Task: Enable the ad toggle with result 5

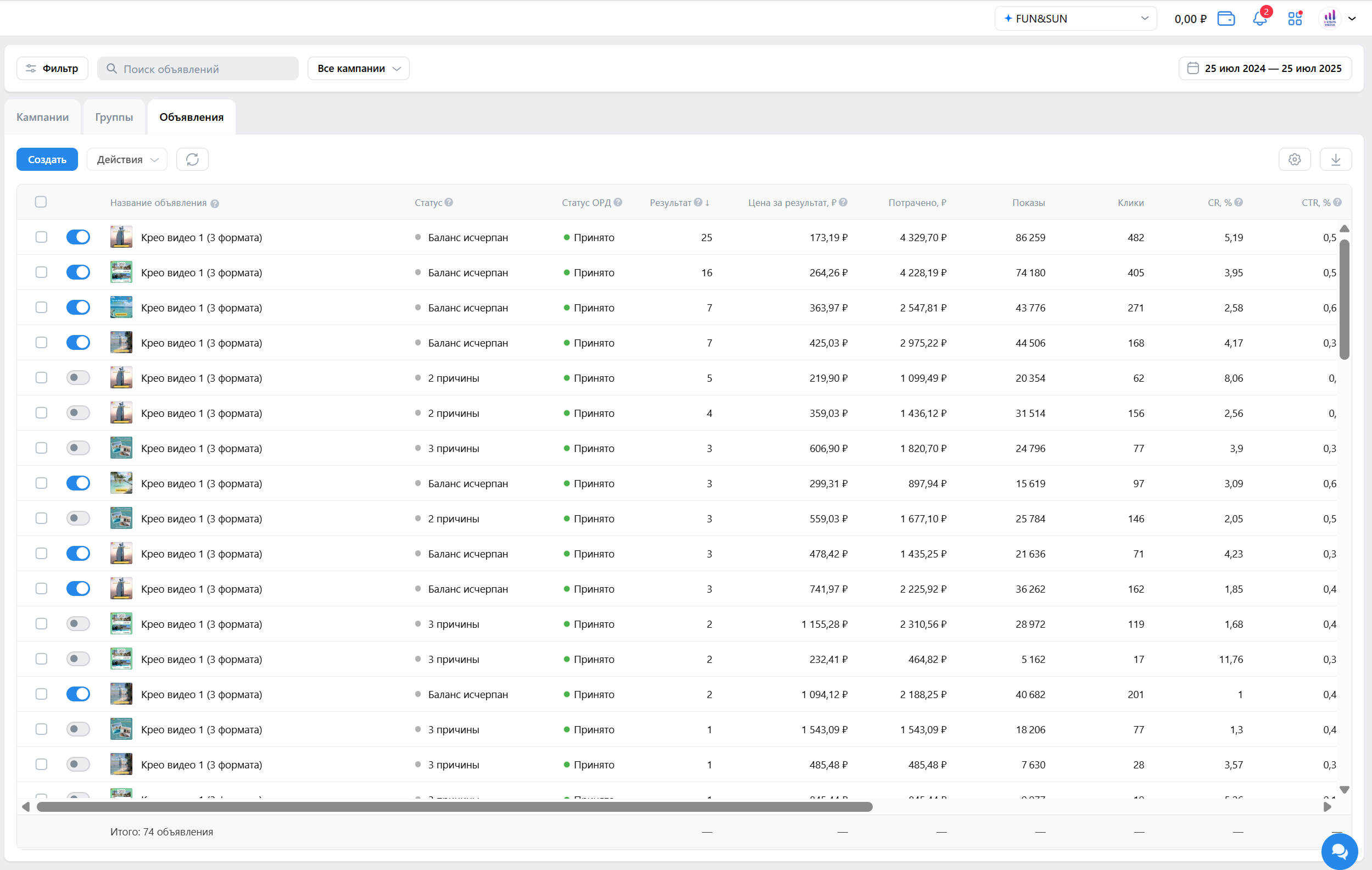Action: click(x=78, y=378)
